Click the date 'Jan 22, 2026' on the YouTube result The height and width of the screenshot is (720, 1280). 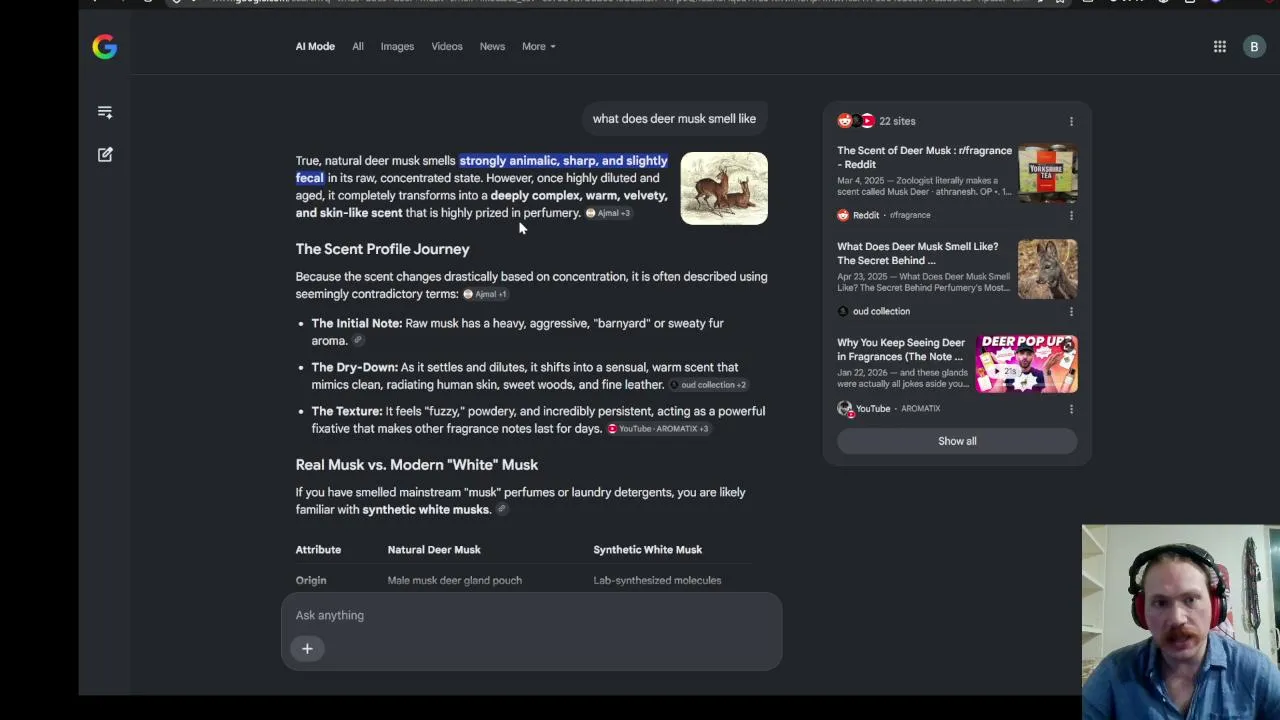click(863, 373)
